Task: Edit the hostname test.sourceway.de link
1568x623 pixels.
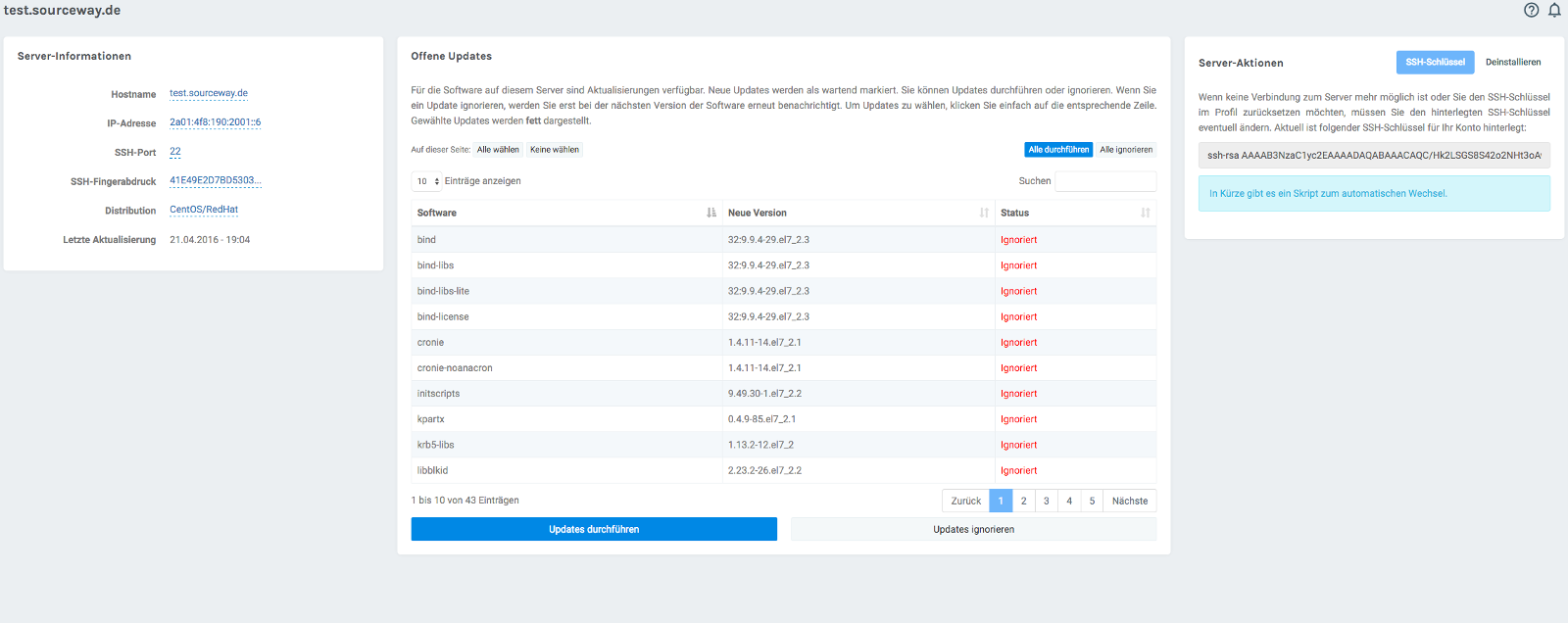Action: pos(208,94)
